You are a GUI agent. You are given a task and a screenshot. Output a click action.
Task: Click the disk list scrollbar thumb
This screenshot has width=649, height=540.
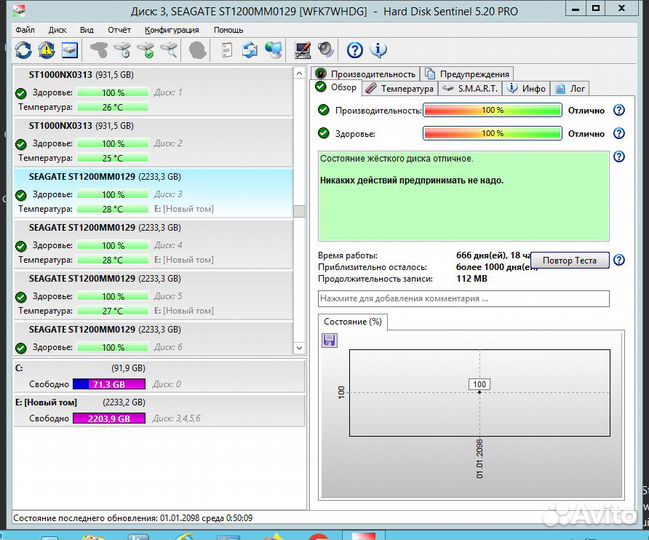(299, 211)
